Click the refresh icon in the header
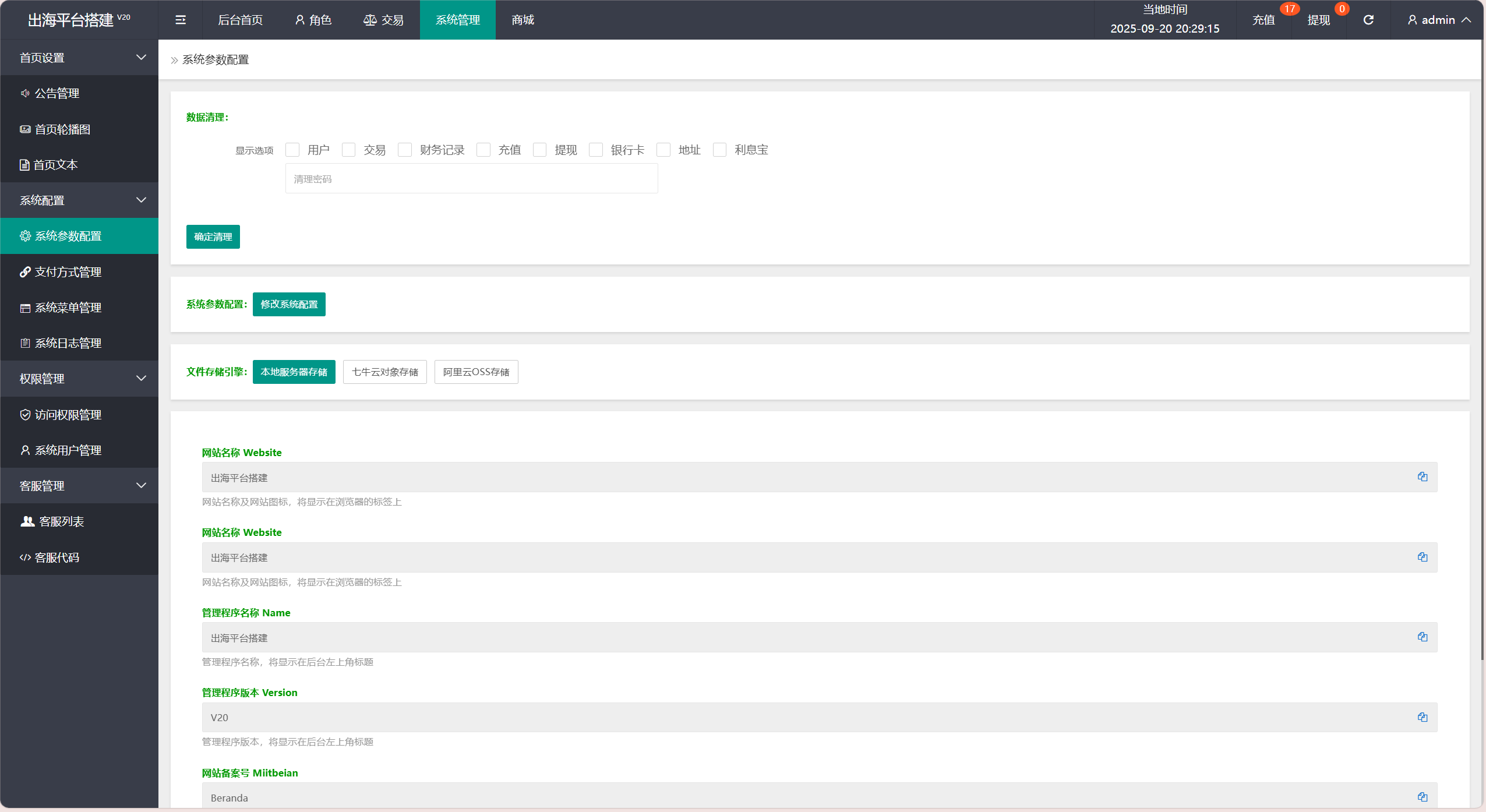Viewport: 1486px width, 812px height. pos(1368,20)
